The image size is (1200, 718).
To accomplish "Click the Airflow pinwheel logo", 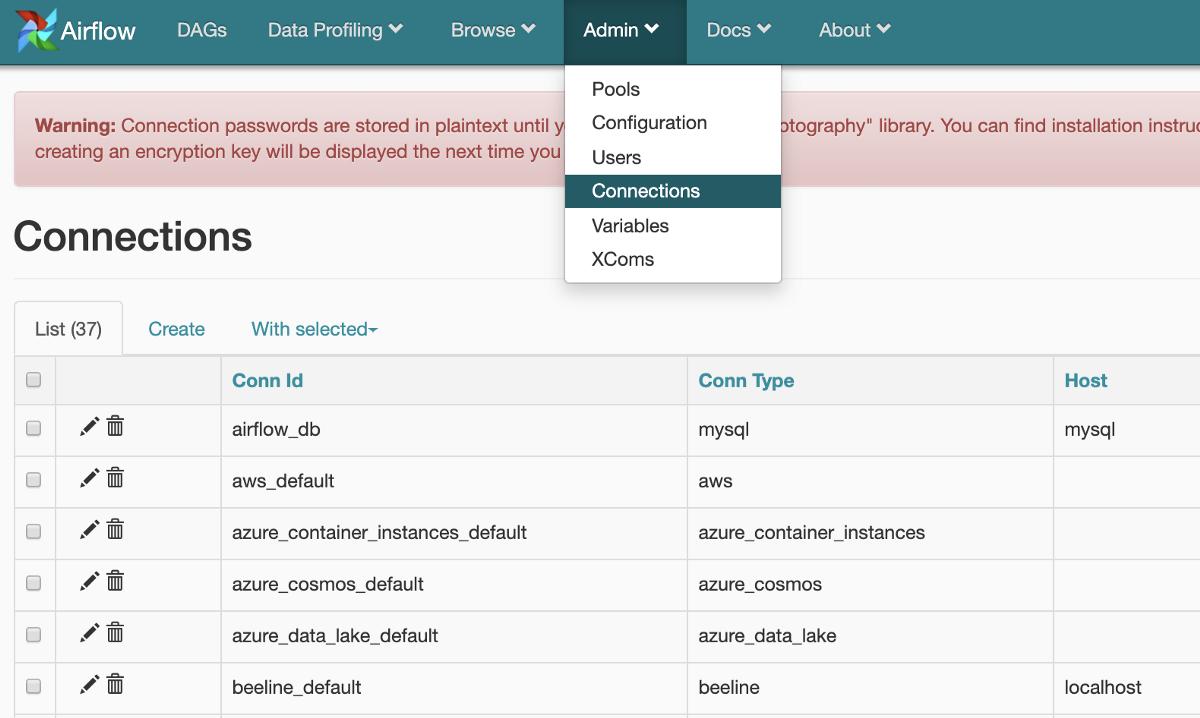I will coord(36,30).
